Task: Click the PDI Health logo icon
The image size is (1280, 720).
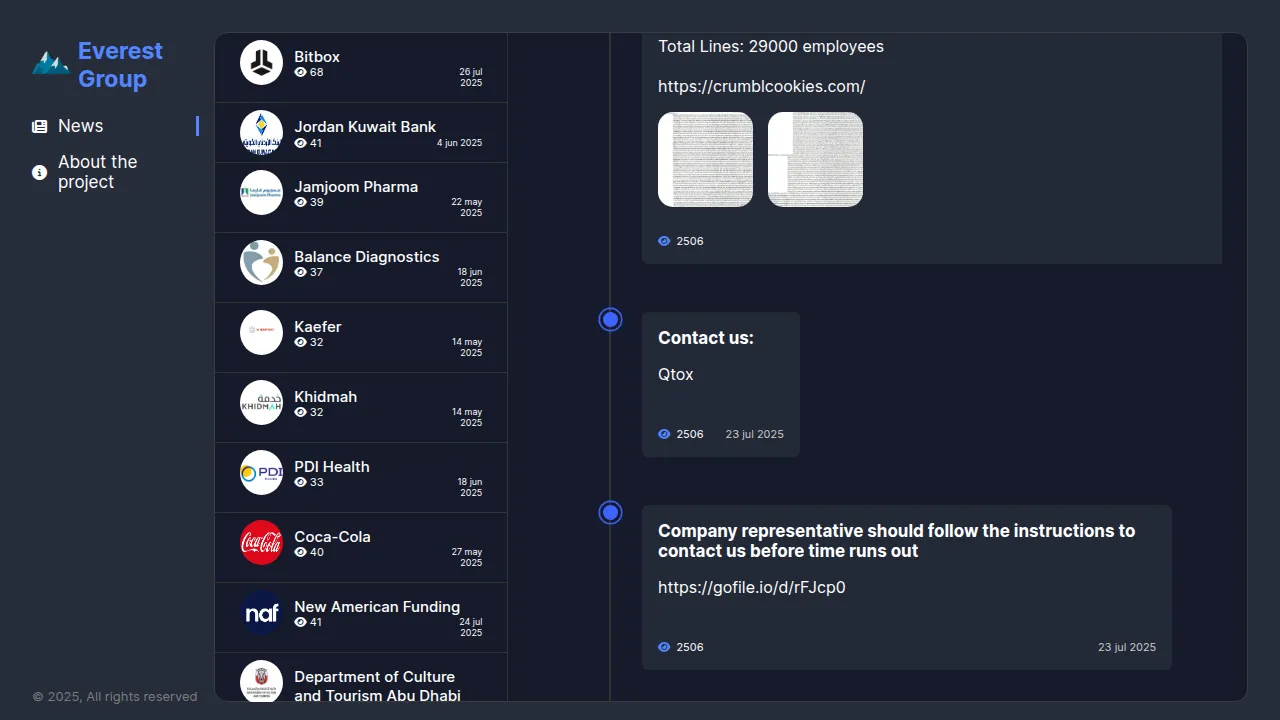Action: (x=261, y=472)
